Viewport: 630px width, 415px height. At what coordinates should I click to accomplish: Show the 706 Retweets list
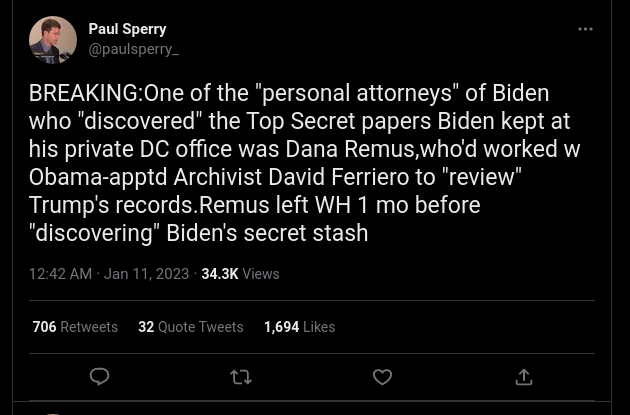(x=75, y=327)
